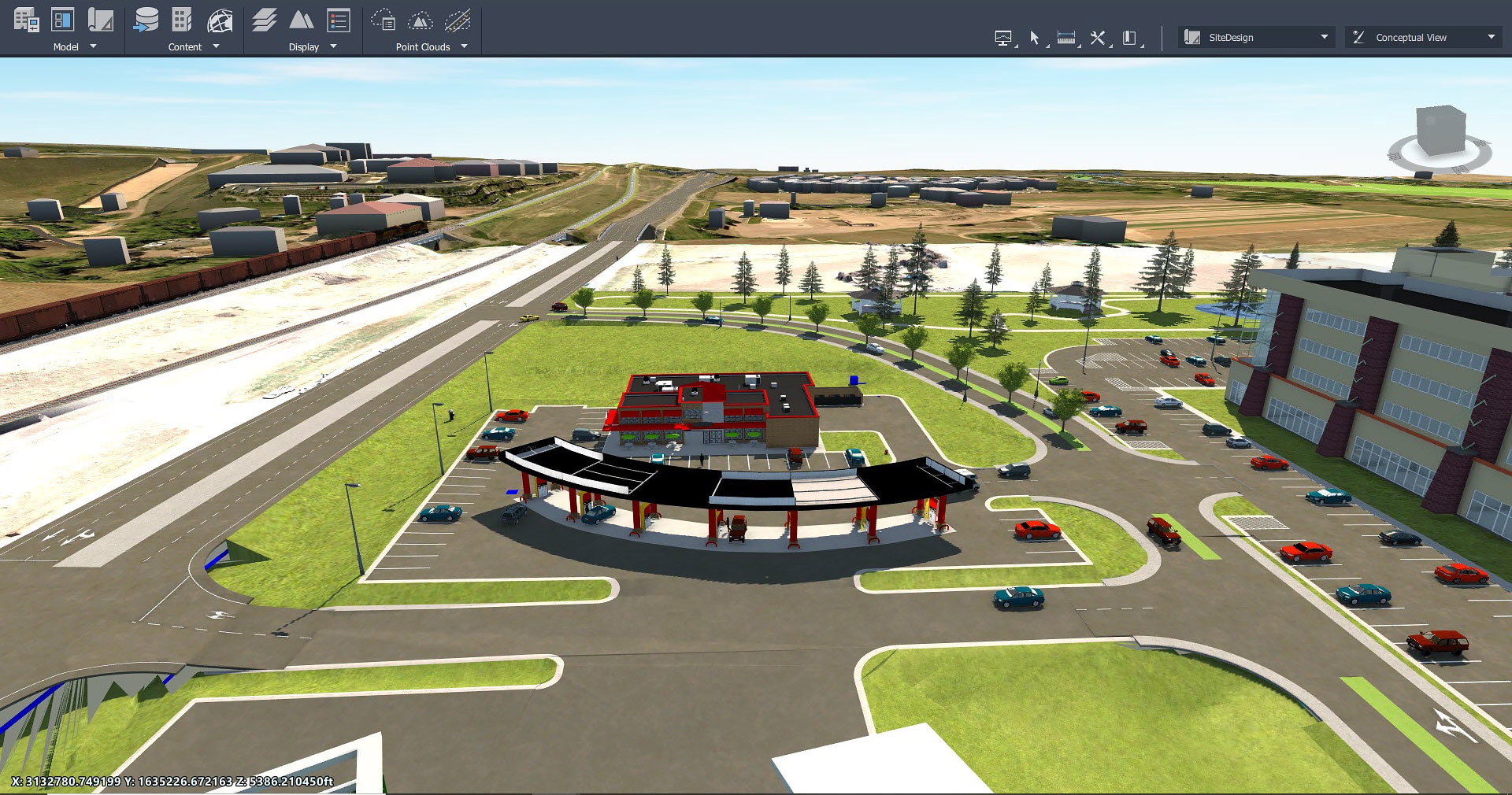Open Data Sources database icon
The image size is (1512, 795).
coord(146,20)
